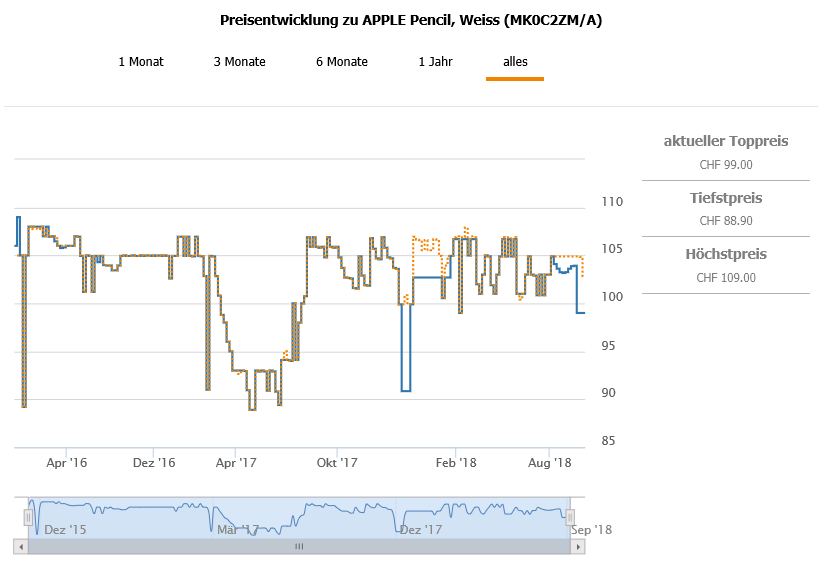Click the left navigator range handle
The image size is (820, 563).
(x=28, y=516)
